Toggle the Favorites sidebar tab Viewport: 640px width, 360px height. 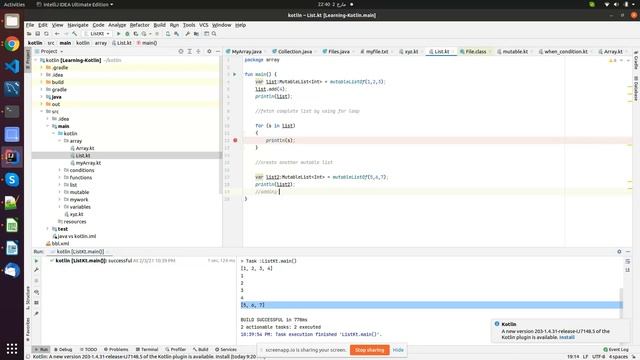28,330
